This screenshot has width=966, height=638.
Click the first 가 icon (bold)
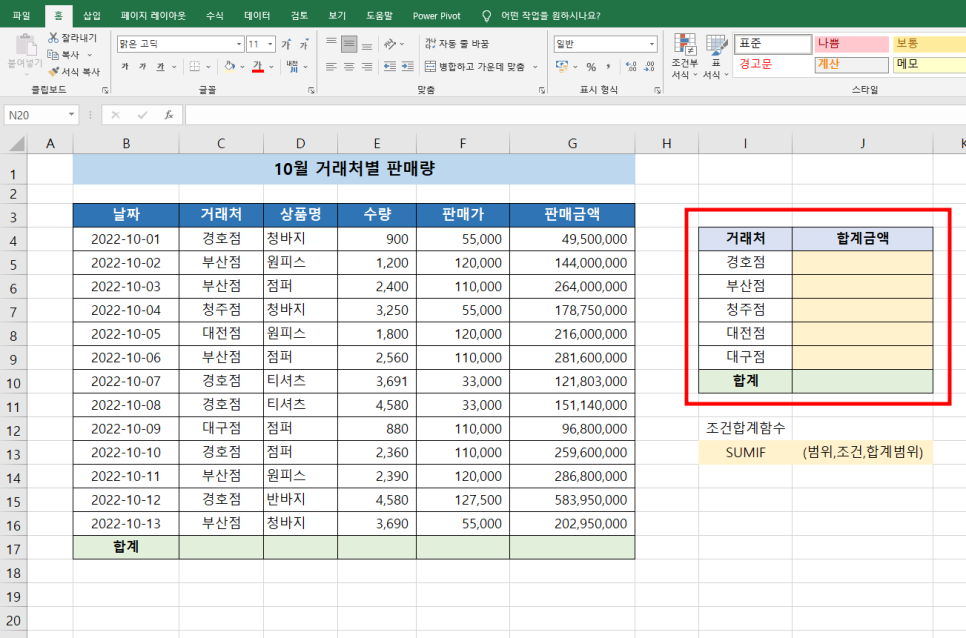coord(125,67)
